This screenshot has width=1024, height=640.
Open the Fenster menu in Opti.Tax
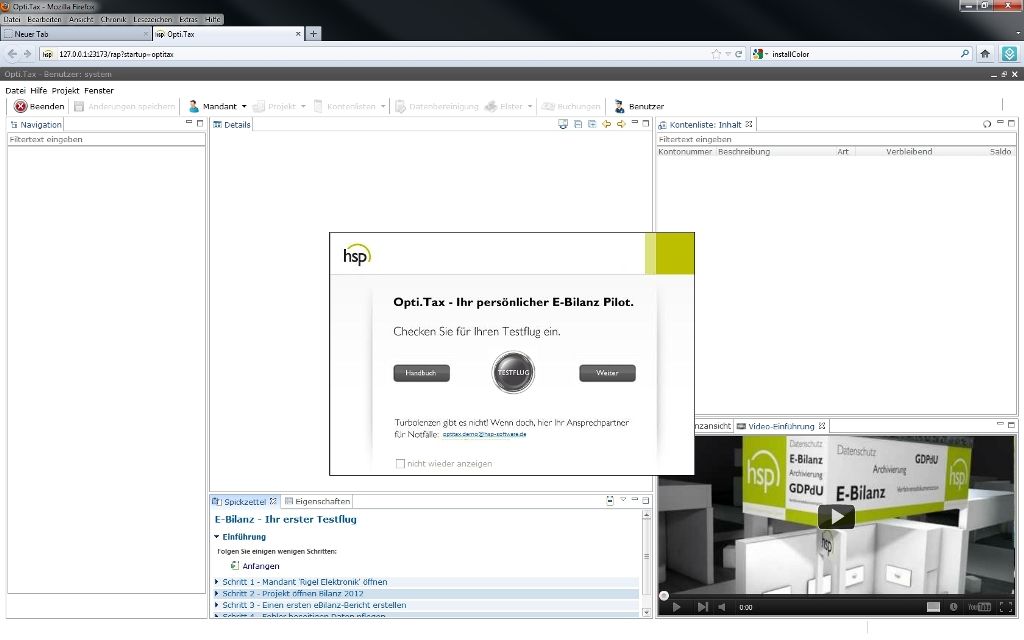pos(99,91)
